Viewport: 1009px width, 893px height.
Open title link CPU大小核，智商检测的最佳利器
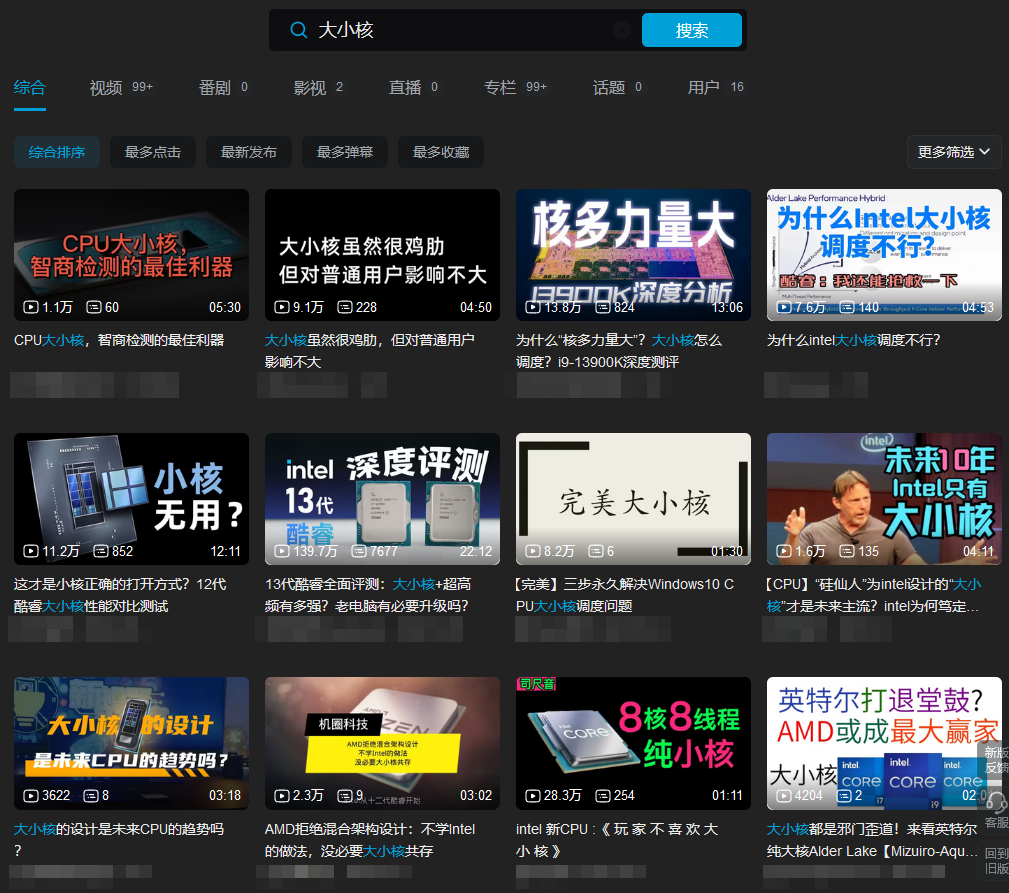tap(119, 340)
